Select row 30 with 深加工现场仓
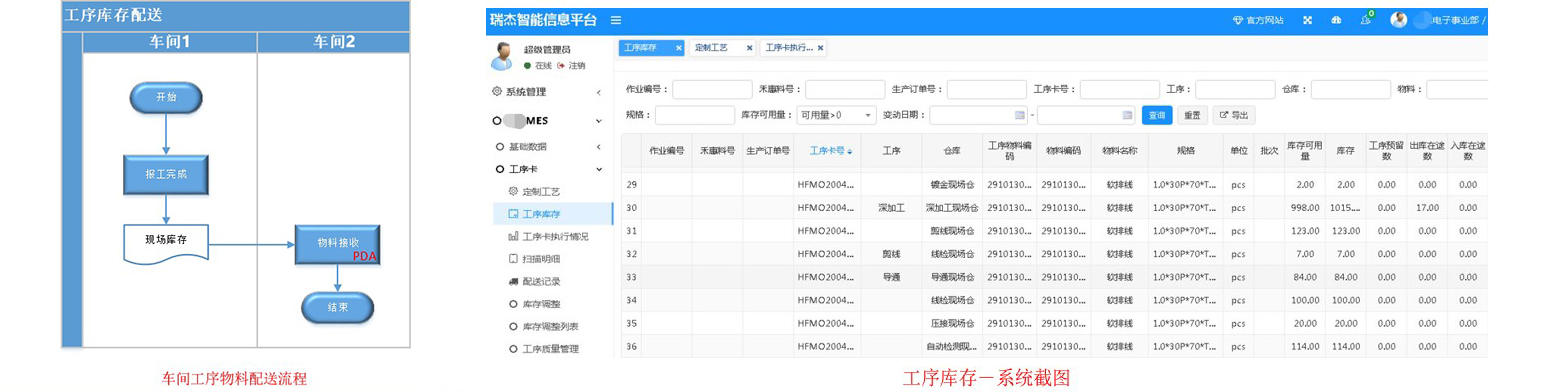 point(1055,208)
